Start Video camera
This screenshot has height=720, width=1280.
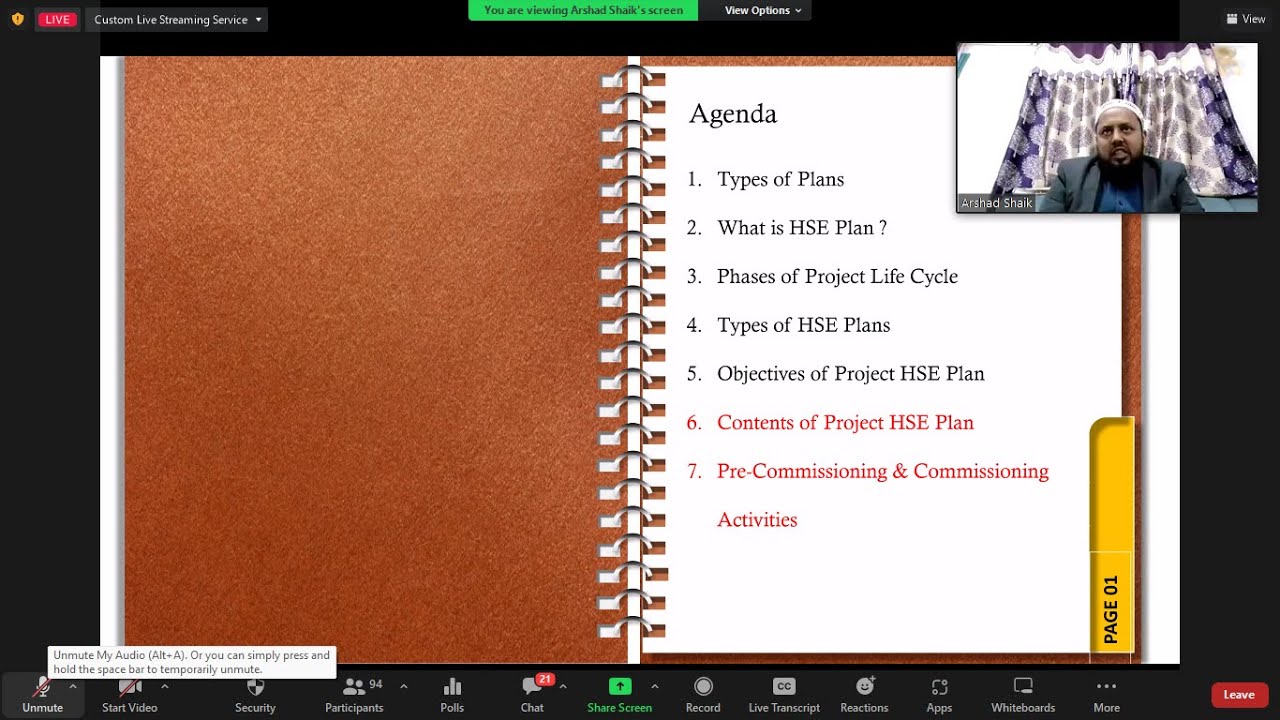click(129, 695)
